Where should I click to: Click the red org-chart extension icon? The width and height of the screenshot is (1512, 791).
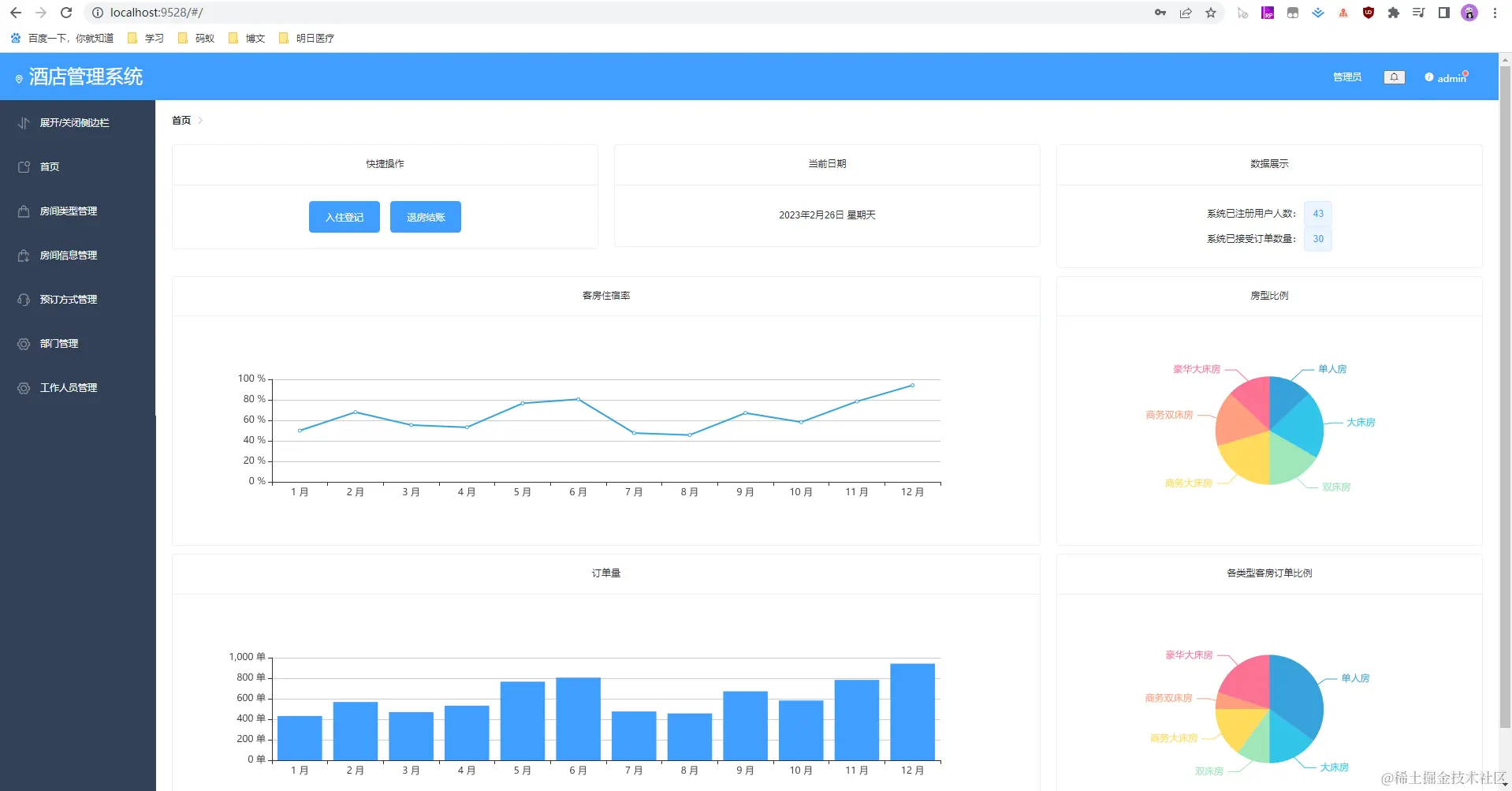coord(1343,13)
